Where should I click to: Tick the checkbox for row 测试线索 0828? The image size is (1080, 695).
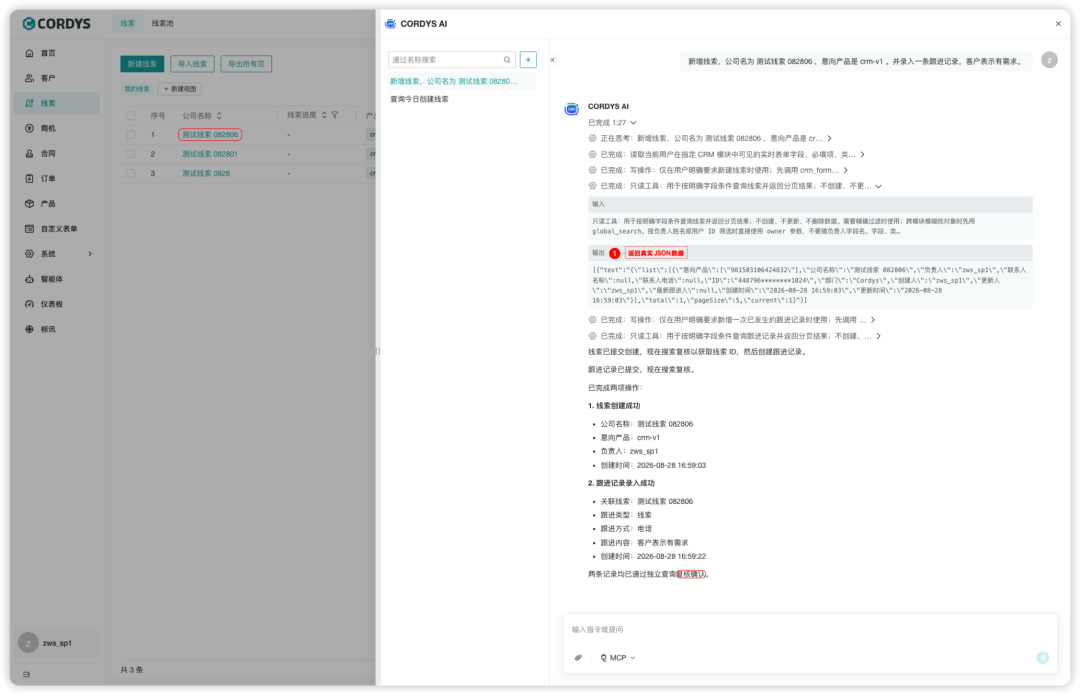tap(131, 174)
